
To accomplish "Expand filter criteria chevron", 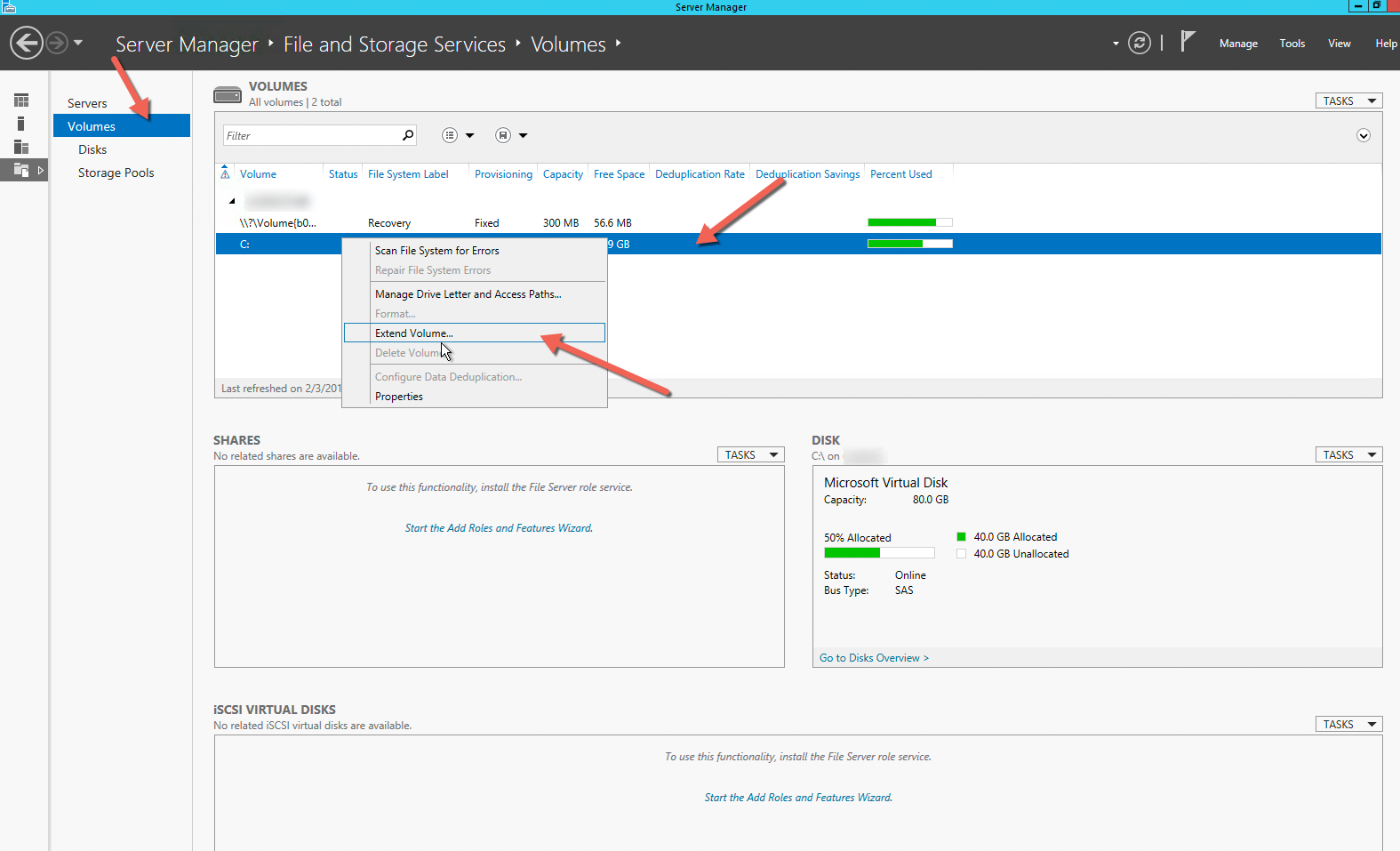I will (x=1364, y=135).
